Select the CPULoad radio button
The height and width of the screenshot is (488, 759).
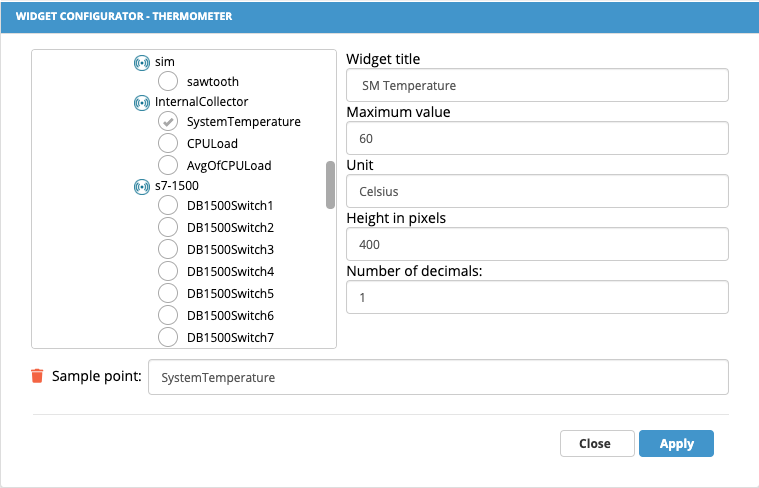tap(168, 143)
